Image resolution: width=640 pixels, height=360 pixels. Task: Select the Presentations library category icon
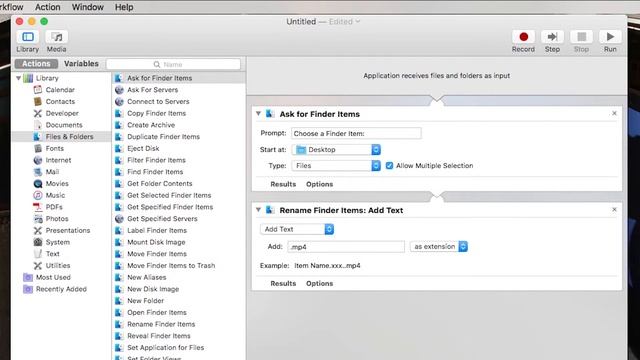(x=38, y=230)
